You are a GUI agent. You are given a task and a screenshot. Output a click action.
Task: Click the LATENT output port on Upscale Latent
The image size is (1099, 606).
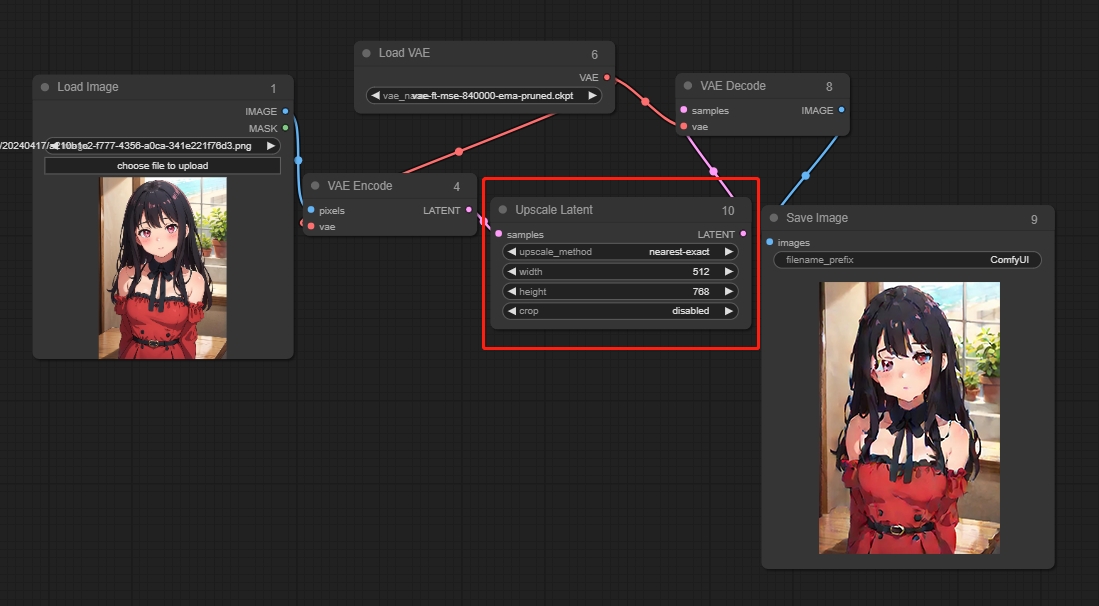tap(743, 234)
